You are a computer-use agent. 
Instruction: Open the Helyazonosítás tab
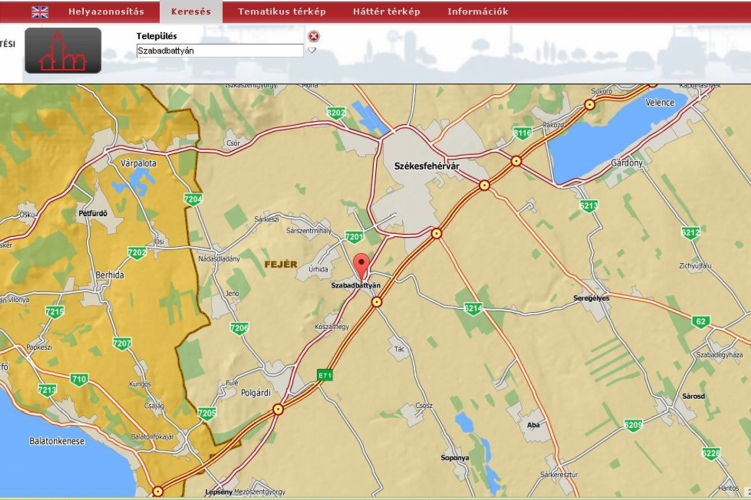106,12
